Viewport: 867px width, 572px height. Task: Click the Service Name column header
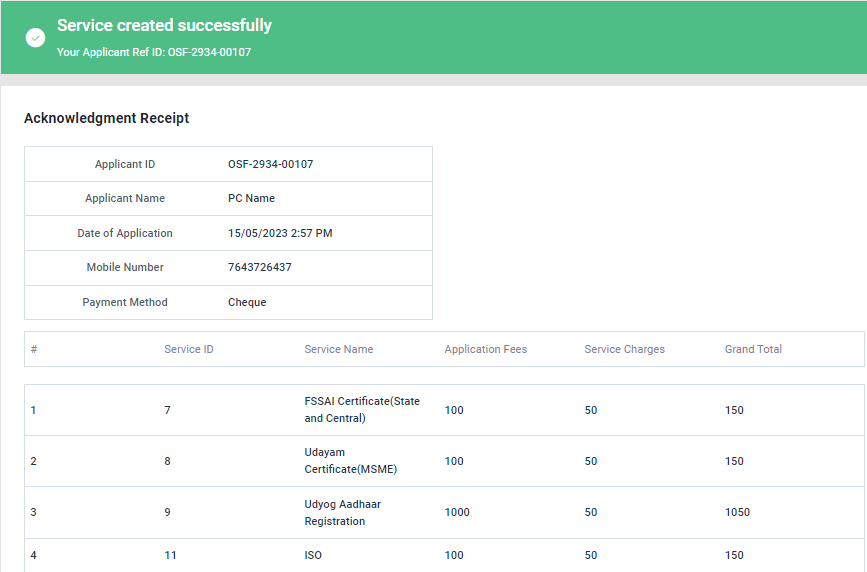coord(338,349)
